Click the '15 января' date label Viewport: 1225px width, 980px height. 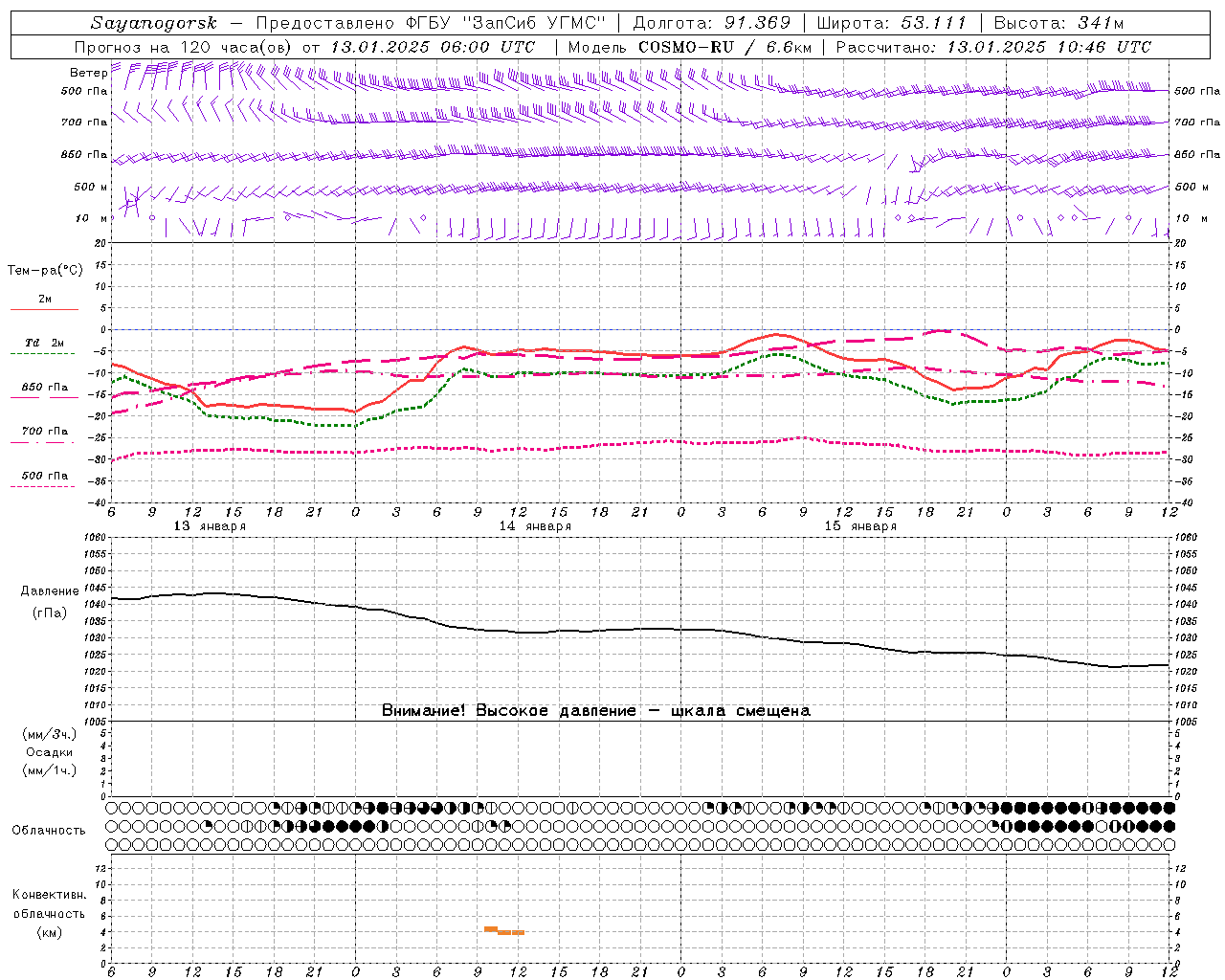click(860, 526)
